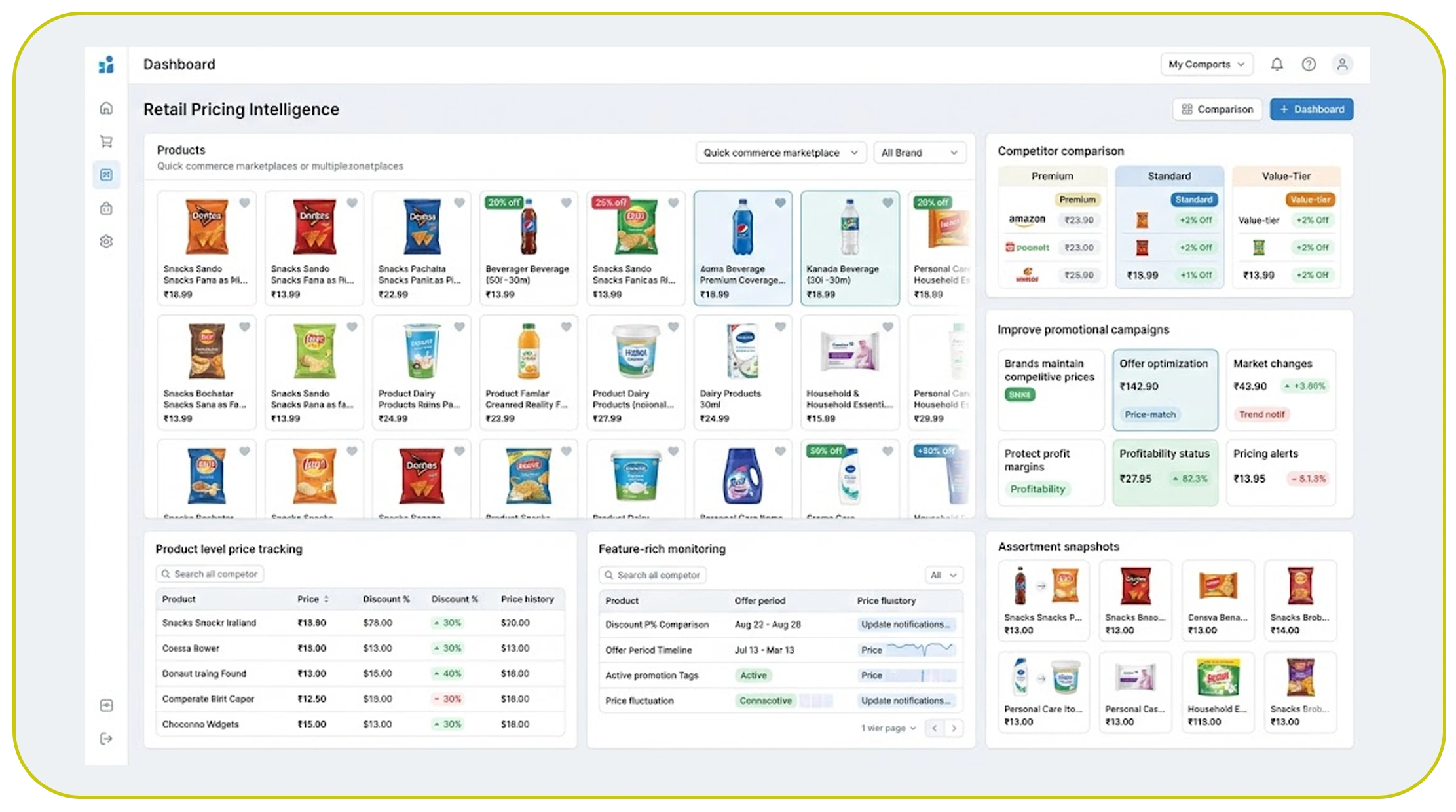The image size is (1456, 812).
Task: Go to next page in monitoring table
Action: tap(954, 728)
